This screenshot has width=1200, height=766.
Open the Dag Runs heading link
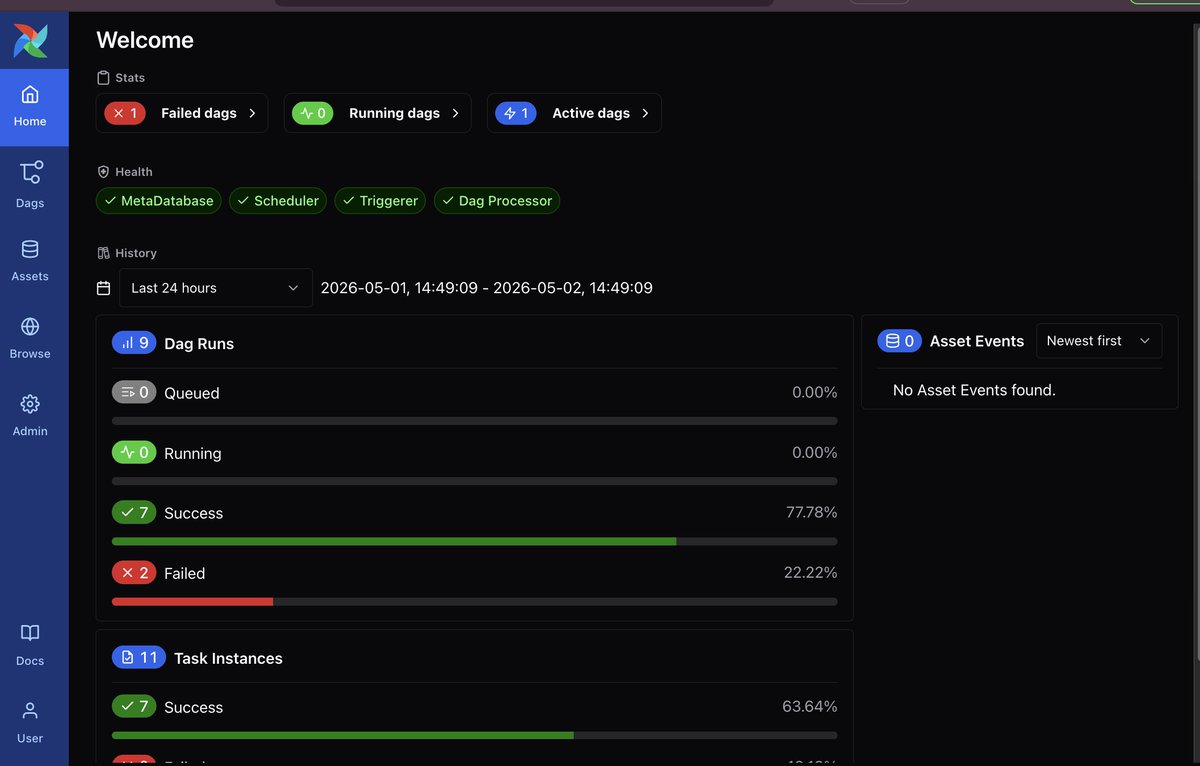coord(199,343)
